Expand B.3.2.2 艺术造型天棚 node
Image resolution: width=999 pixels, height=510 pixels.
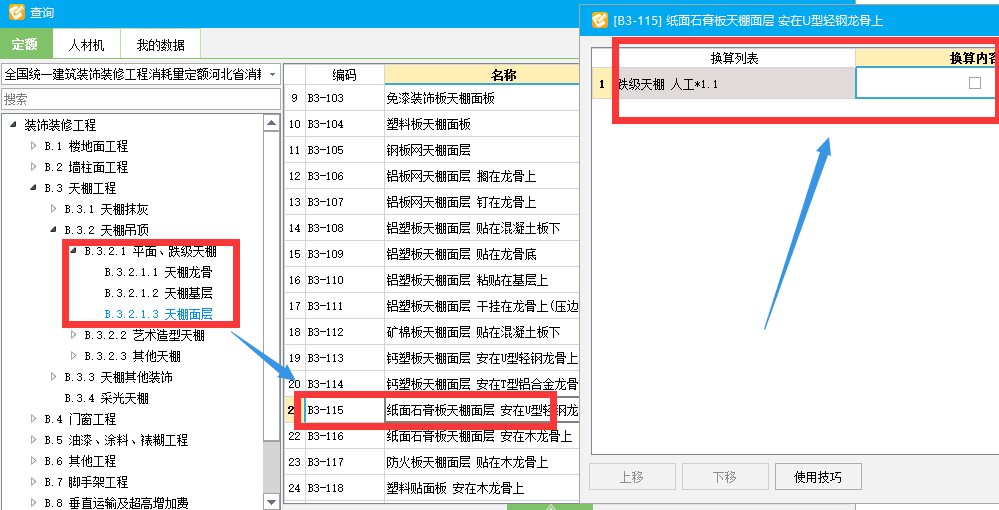[x=74, y=335]
